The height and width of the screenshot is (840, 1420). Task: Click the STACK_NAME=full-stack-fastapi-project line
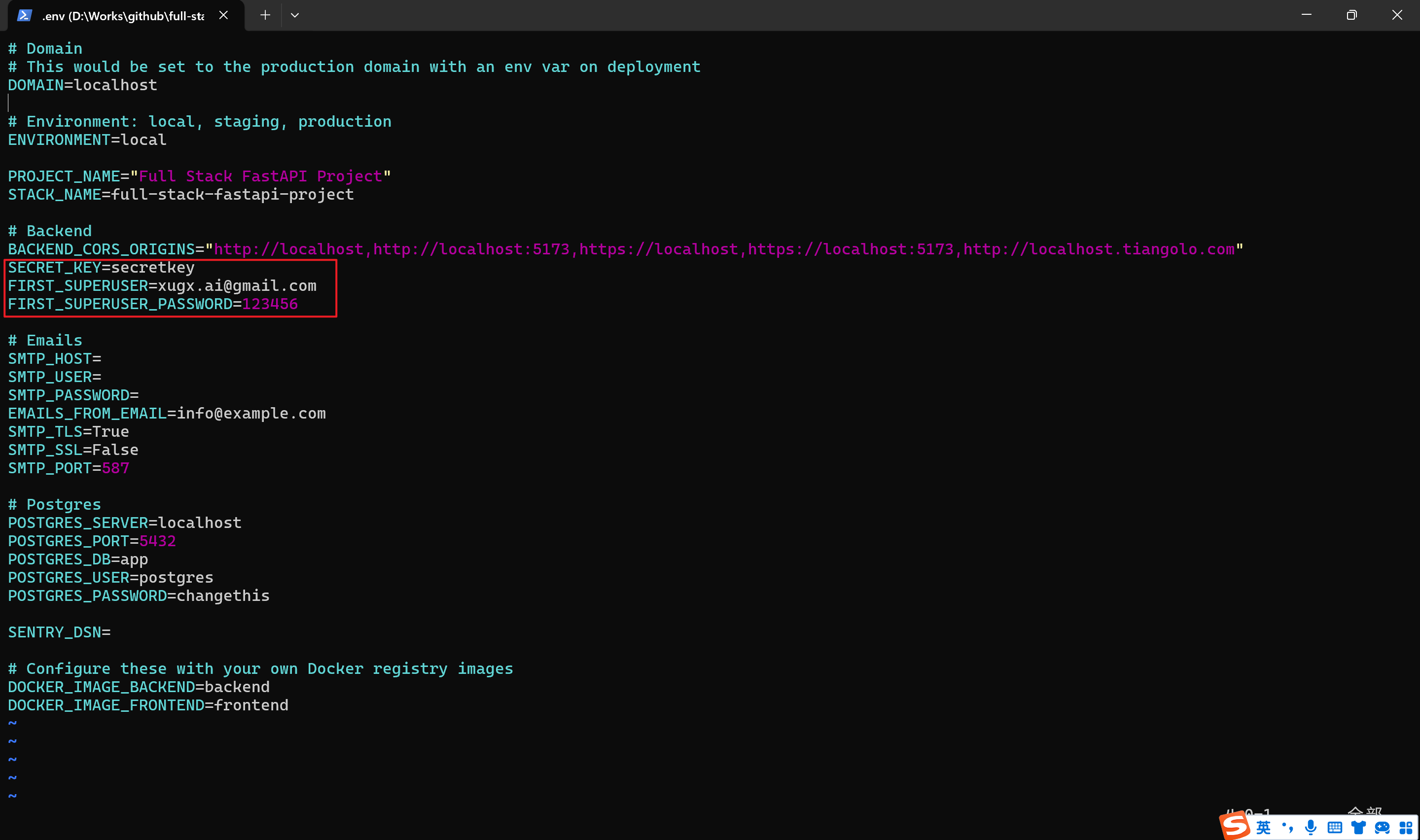click(181, 194)
